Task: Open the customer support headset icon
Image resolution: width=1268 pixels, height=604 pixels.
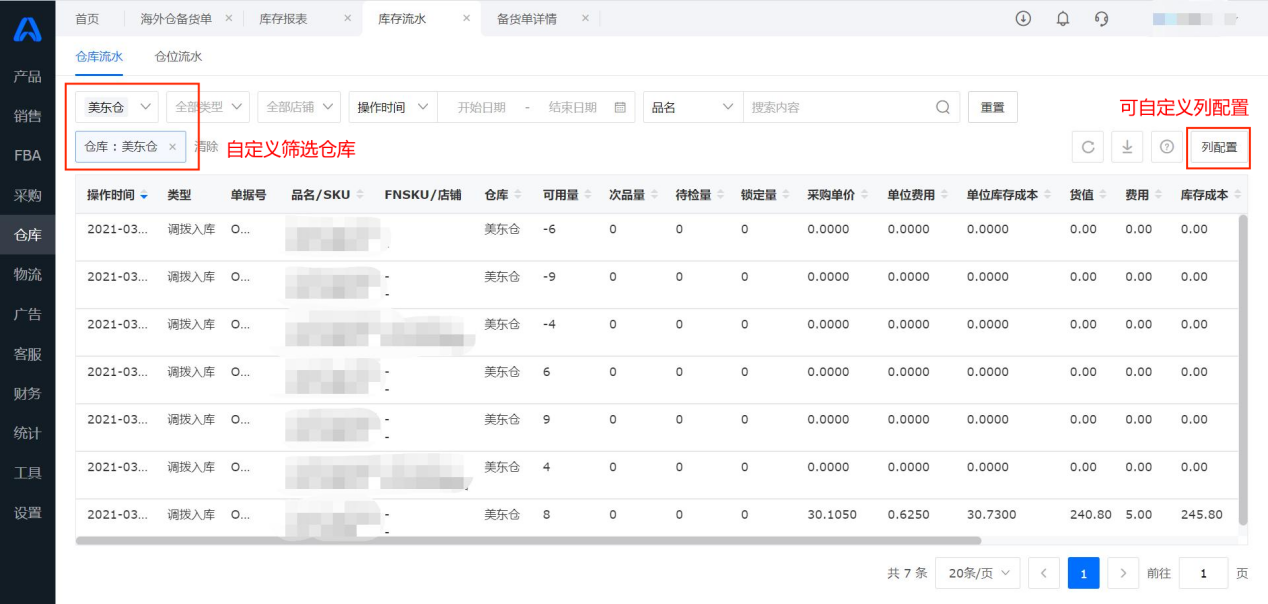Action: pyautogui.click(x=1102, y=18)
